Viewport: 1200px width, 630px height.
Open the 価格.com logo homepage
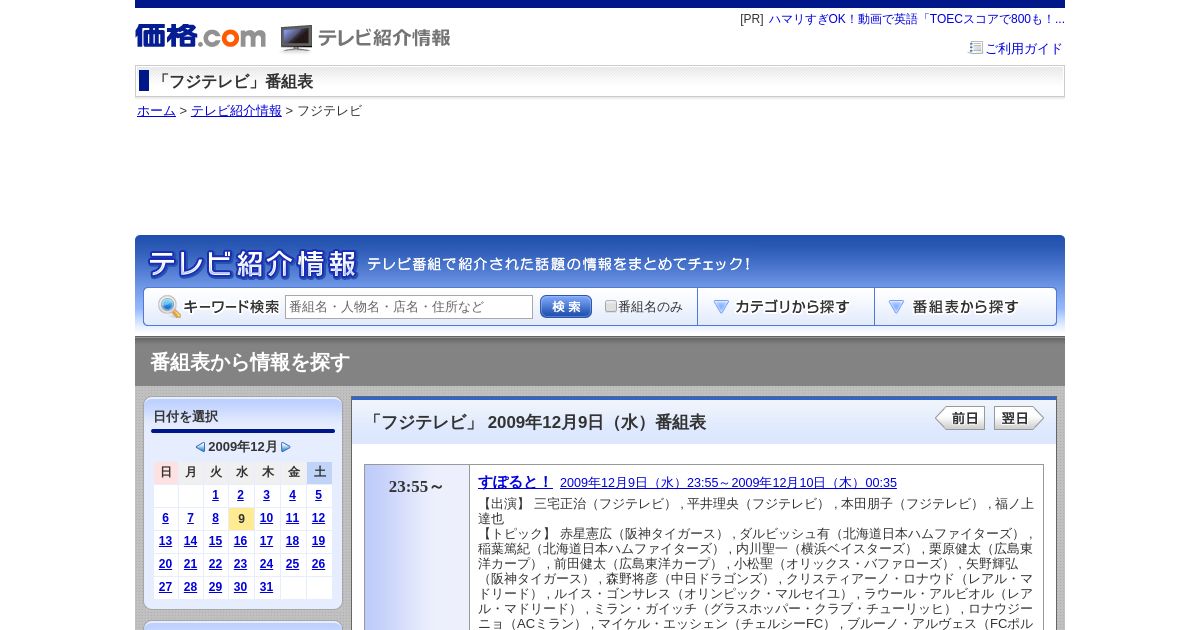200,37
